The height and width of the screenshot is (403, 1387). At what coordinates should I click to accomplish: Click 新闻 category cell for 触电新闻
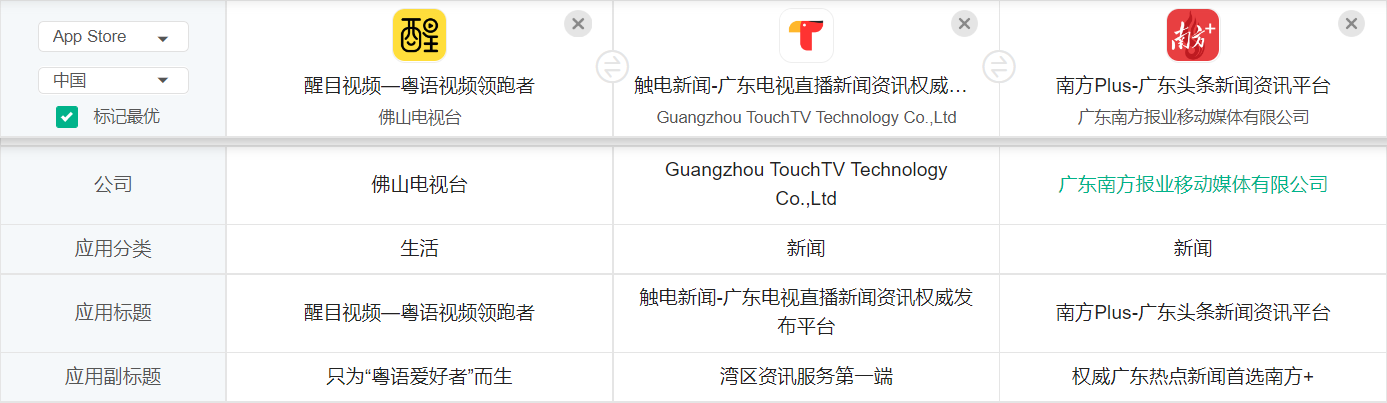806,249
